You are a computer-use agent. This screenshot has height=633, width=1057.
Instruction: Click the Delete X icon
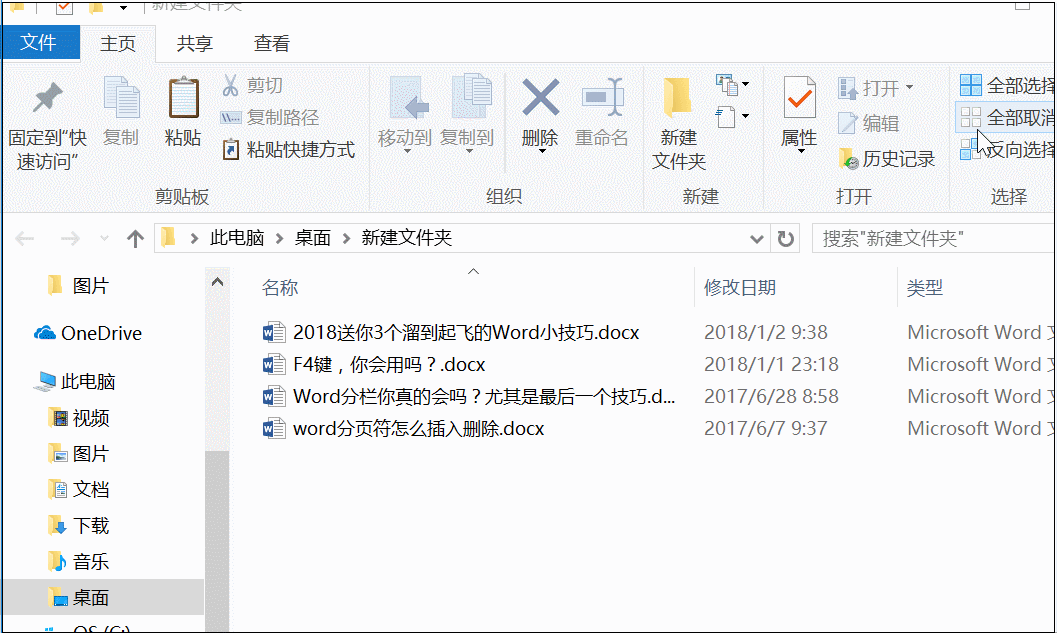coord(541,98)
